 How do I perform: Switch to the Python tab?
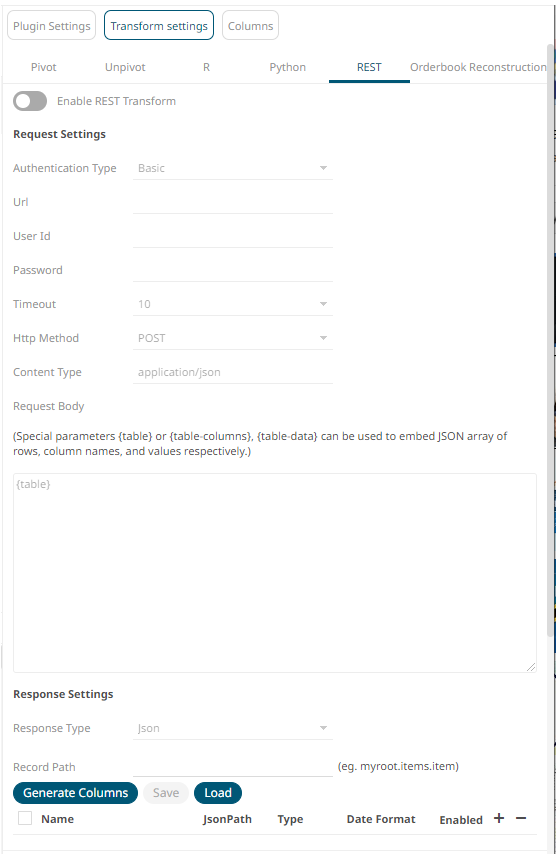(288, 67)
